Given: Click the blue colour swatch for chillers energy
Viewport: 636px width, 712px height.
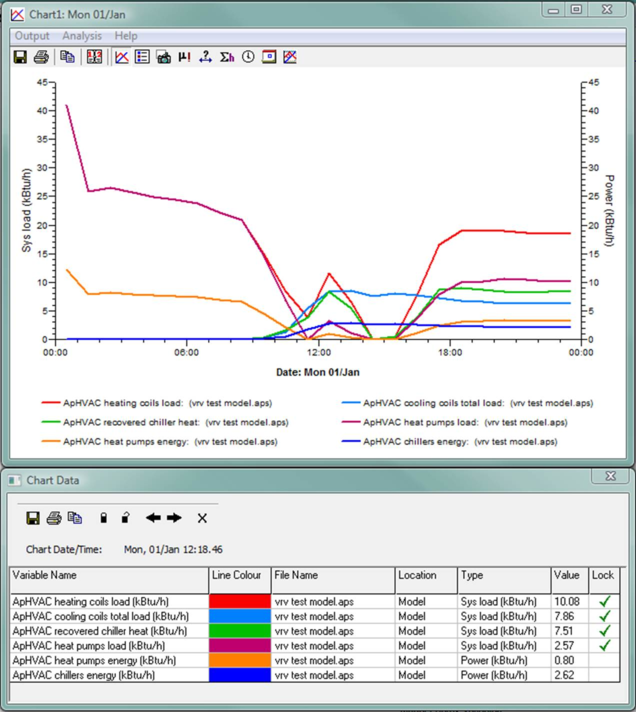Looking at the screenshot, I should tap(239, 676).
